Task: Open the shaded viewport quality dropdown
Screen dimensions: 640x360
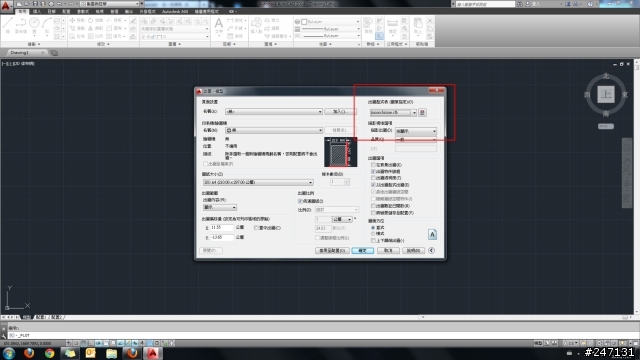Action: pos(416,139)
